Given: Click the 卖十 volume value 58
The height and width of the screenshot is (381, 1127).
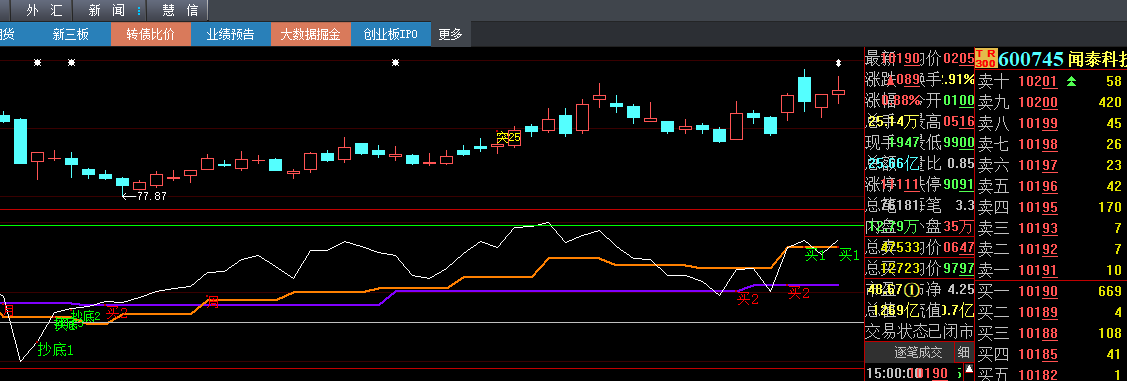Looking at the screenshot, I should [x=1114, y=81].
